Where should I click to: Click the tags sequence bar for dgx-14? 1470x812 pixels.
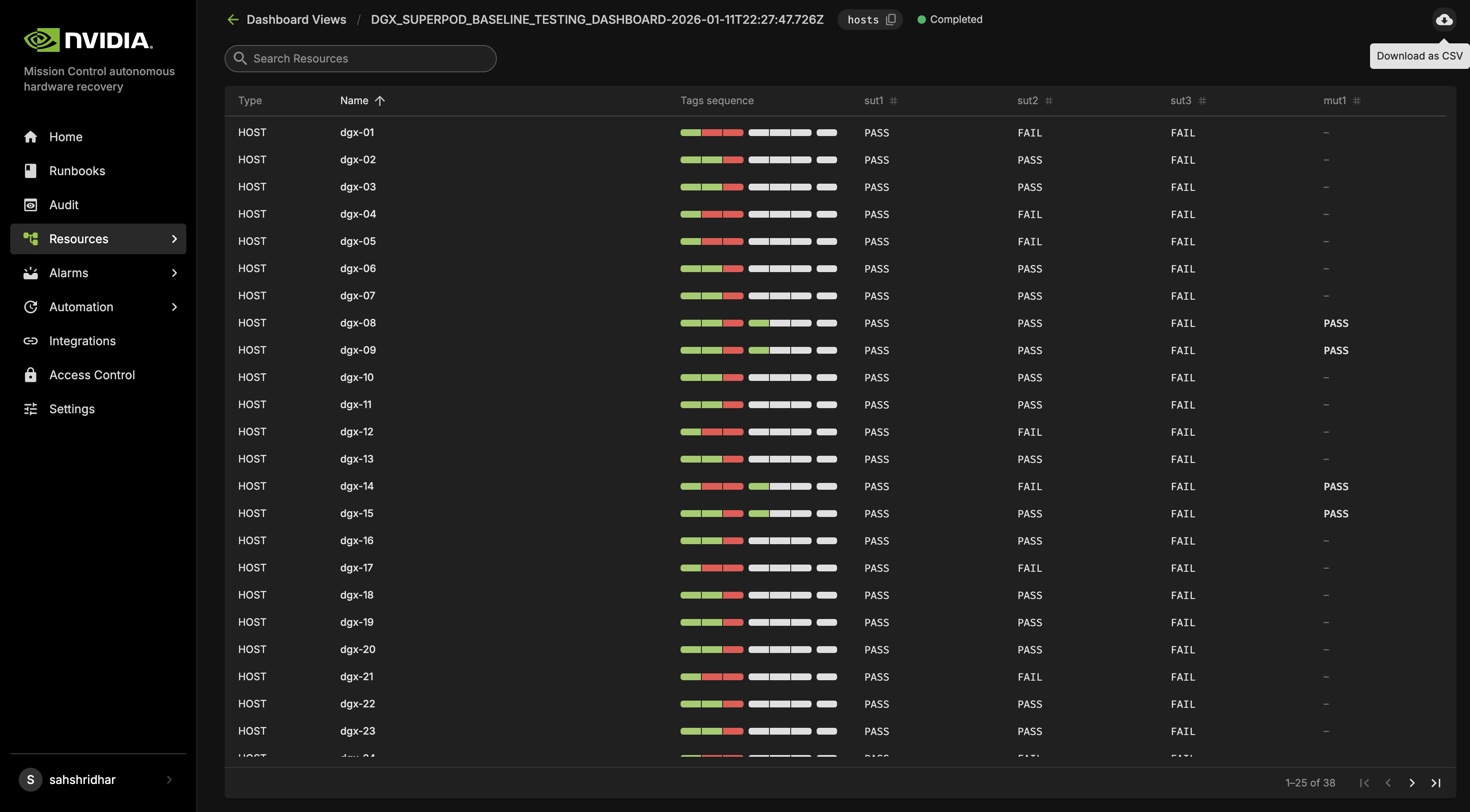point(758,486)
